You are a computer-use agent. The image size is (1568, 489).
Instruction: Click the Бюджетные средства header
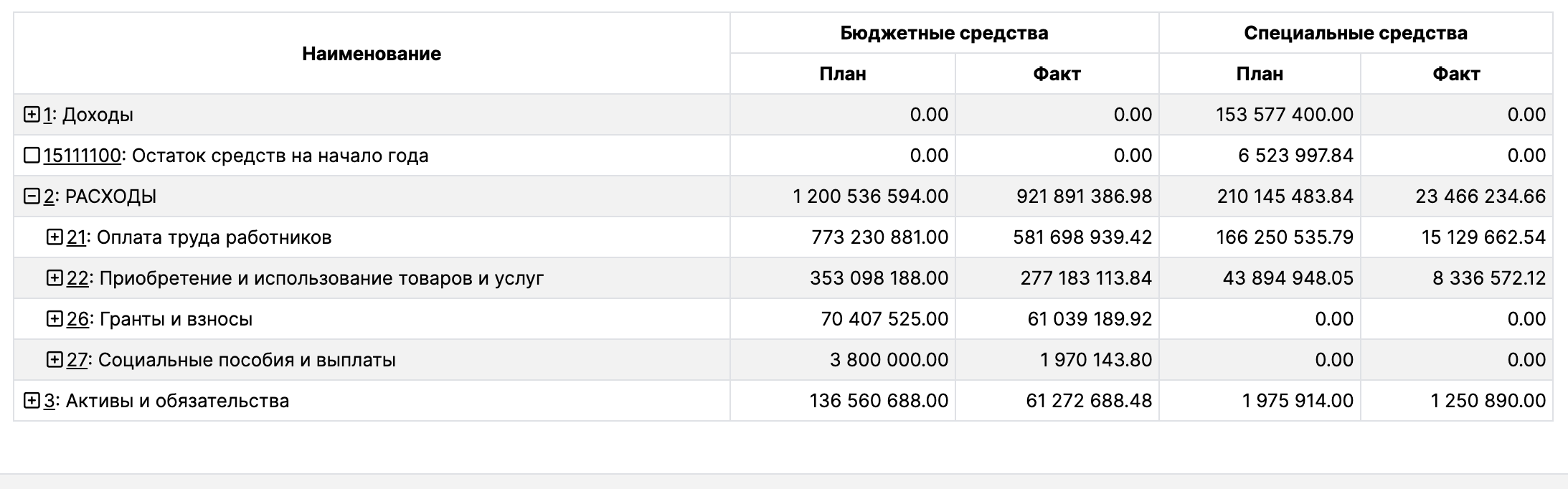click(943, 33)
